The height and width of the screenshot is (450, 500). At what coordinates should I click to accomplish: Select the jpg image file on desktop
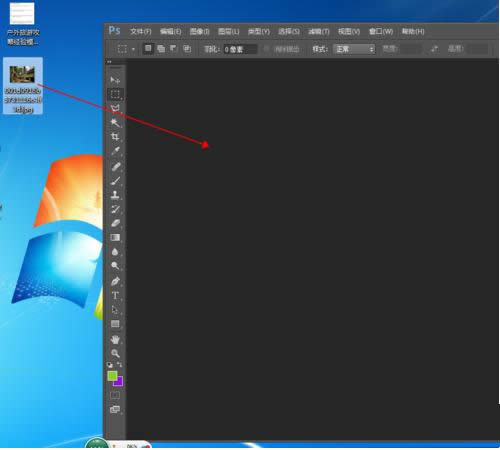pos(23,86)
